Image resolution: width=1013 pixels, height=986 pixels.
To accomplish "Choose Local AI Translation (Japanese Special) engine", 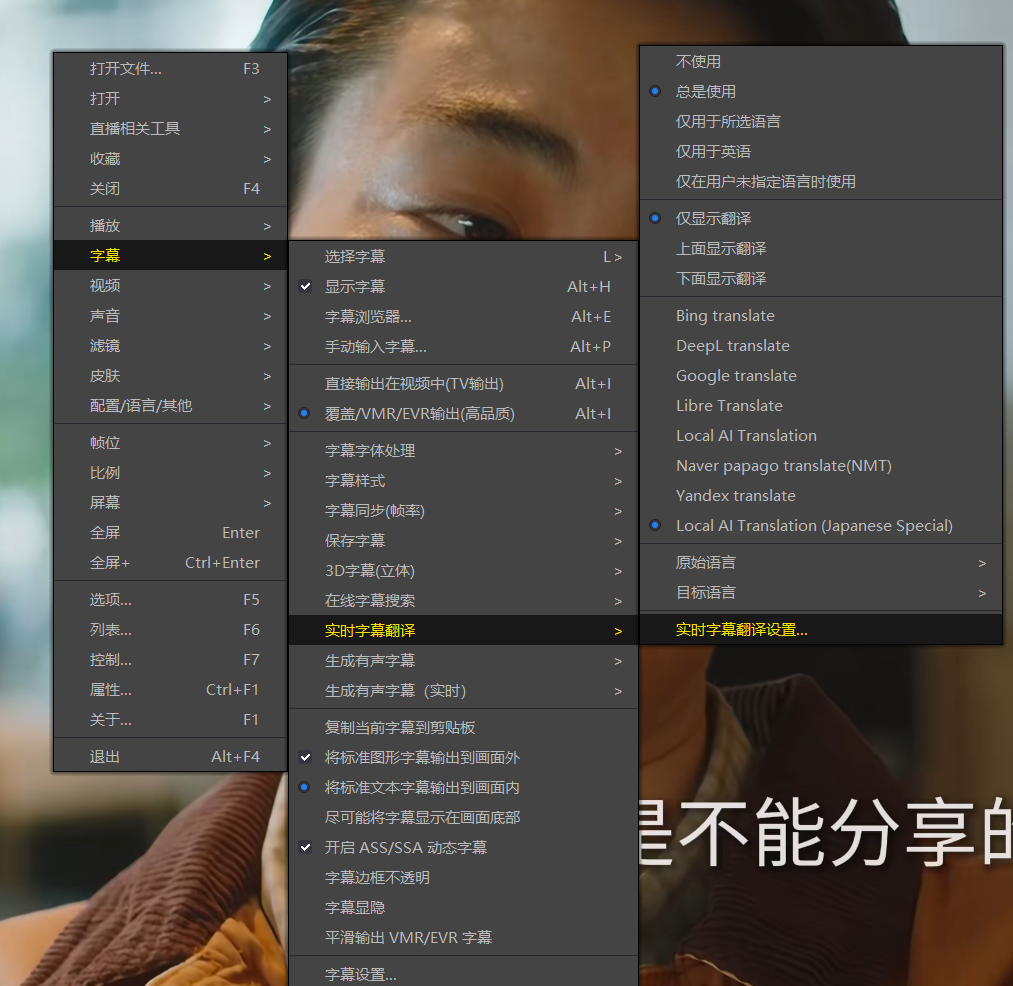I will [x=820, y=525].
